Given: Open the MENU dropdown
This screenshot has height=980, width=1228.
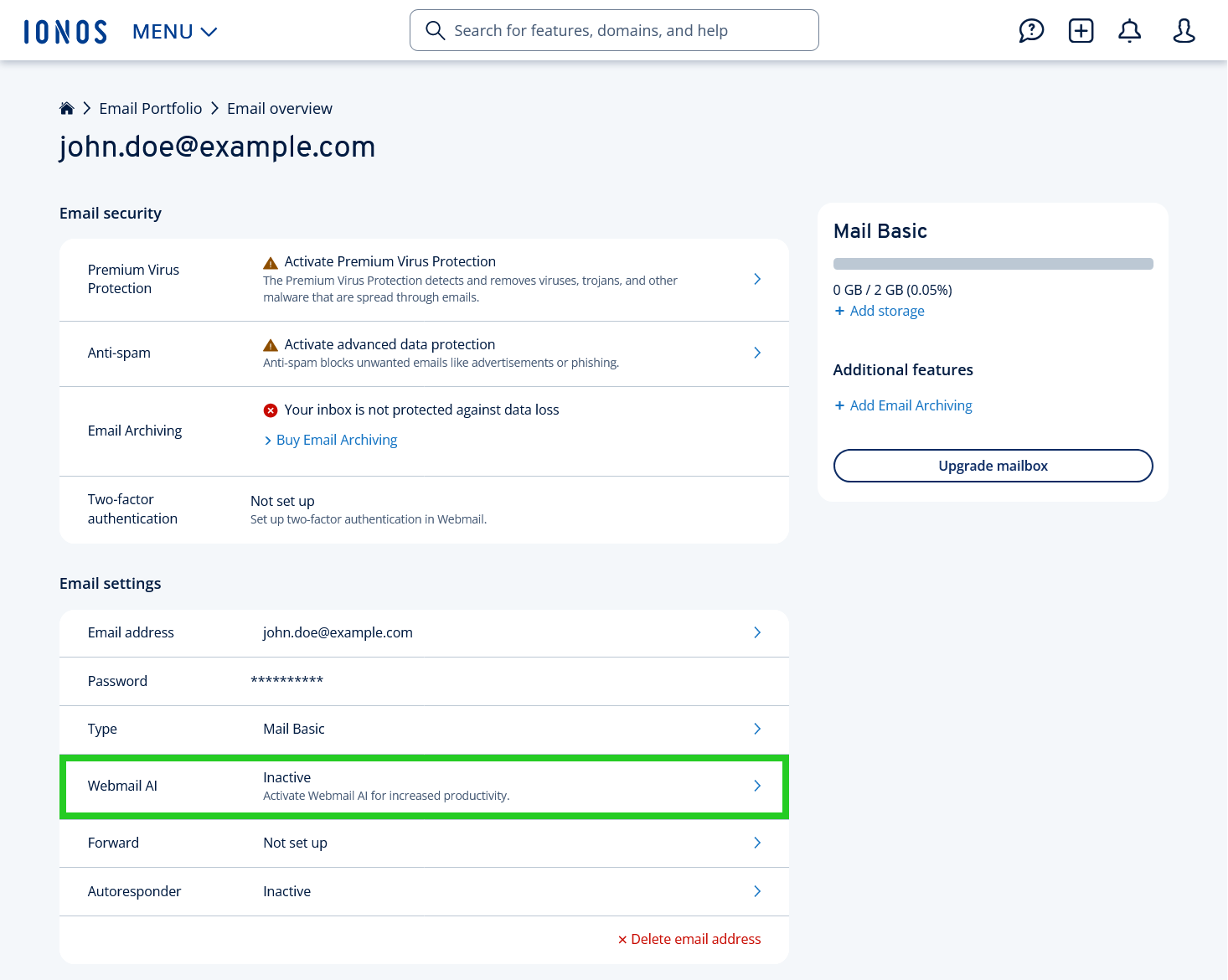Looking at the screenshot, I should tap(175, 32).
